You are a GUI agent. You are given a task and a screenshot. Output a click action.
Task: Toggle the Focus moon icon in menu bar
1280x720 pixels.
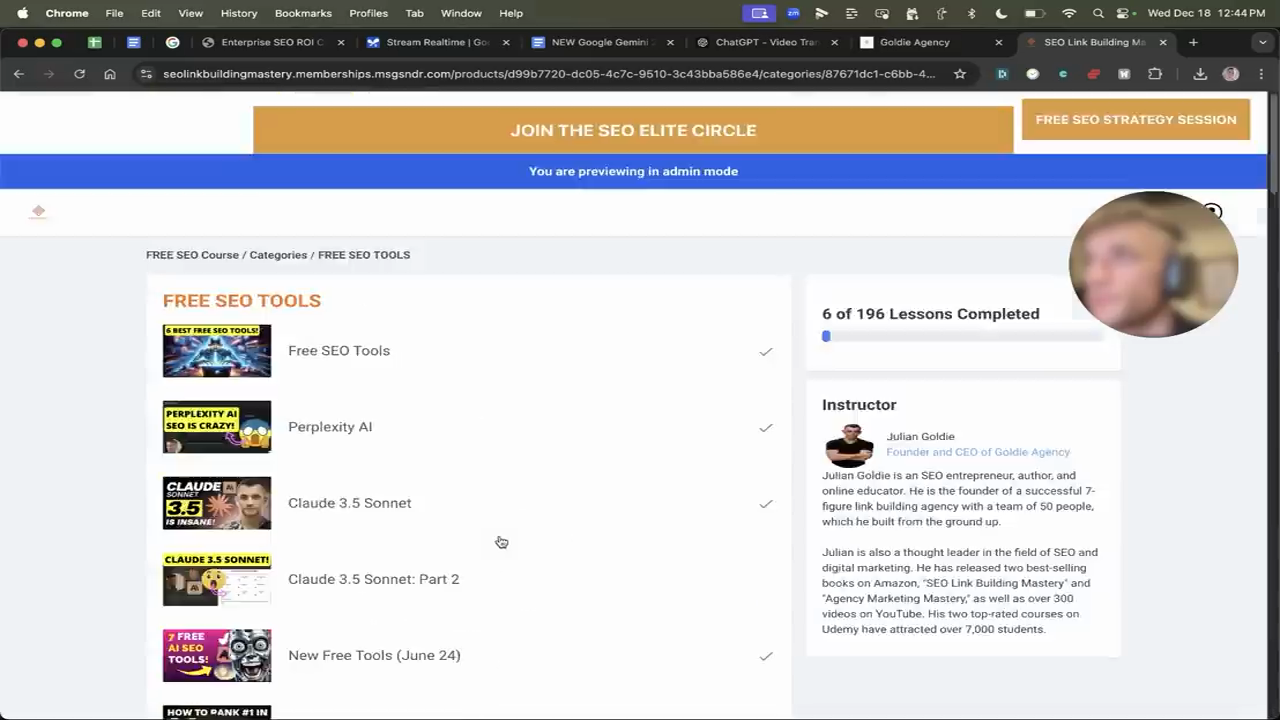[x=1001, y=13]
